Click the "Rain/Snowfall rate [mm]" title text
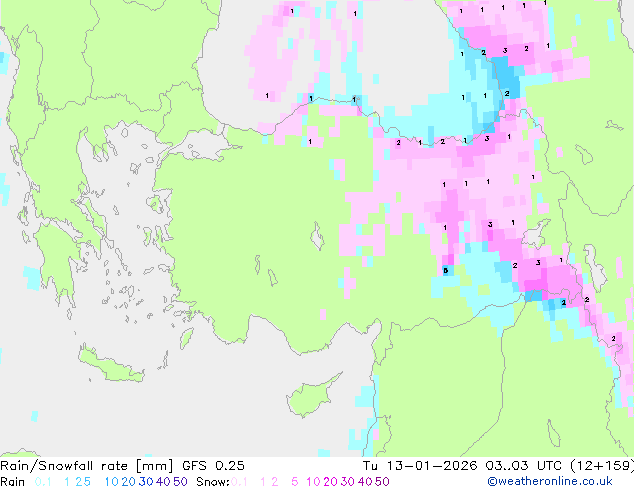Image resolution: width=634 pixels, height=490 pixels. [x=87, y=466]
